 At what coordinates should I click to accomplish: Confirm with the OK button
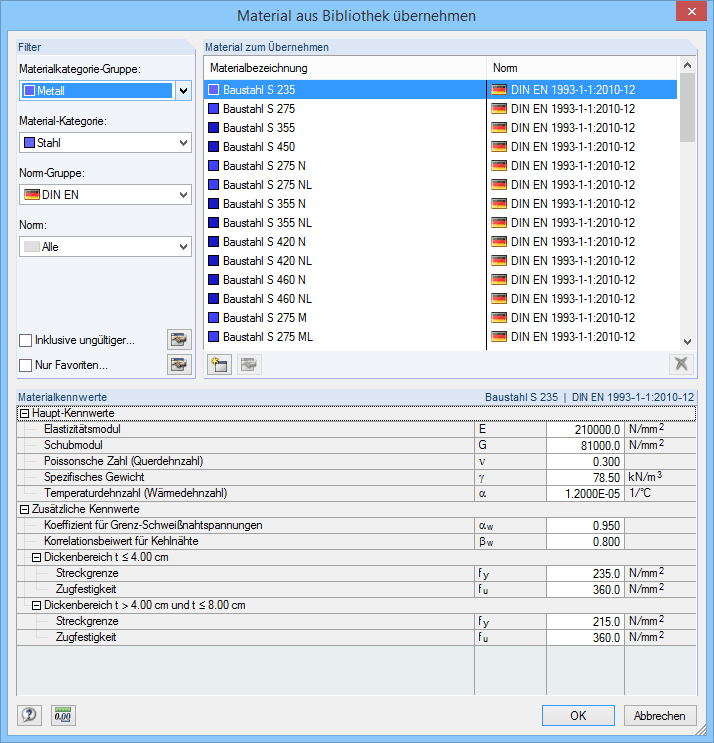(578, 715)
